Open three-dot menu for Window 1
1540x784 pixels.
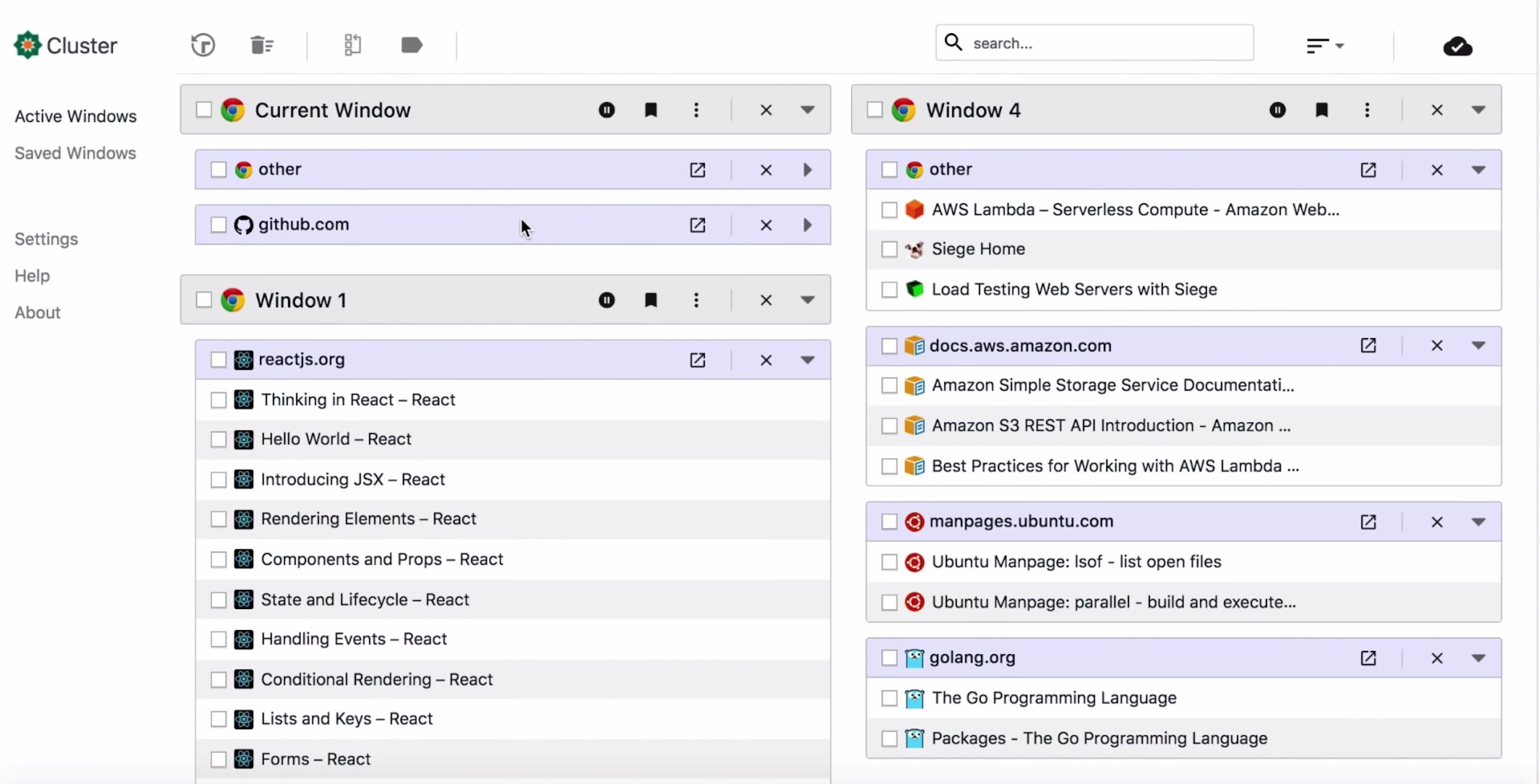[x=696, y=300]
